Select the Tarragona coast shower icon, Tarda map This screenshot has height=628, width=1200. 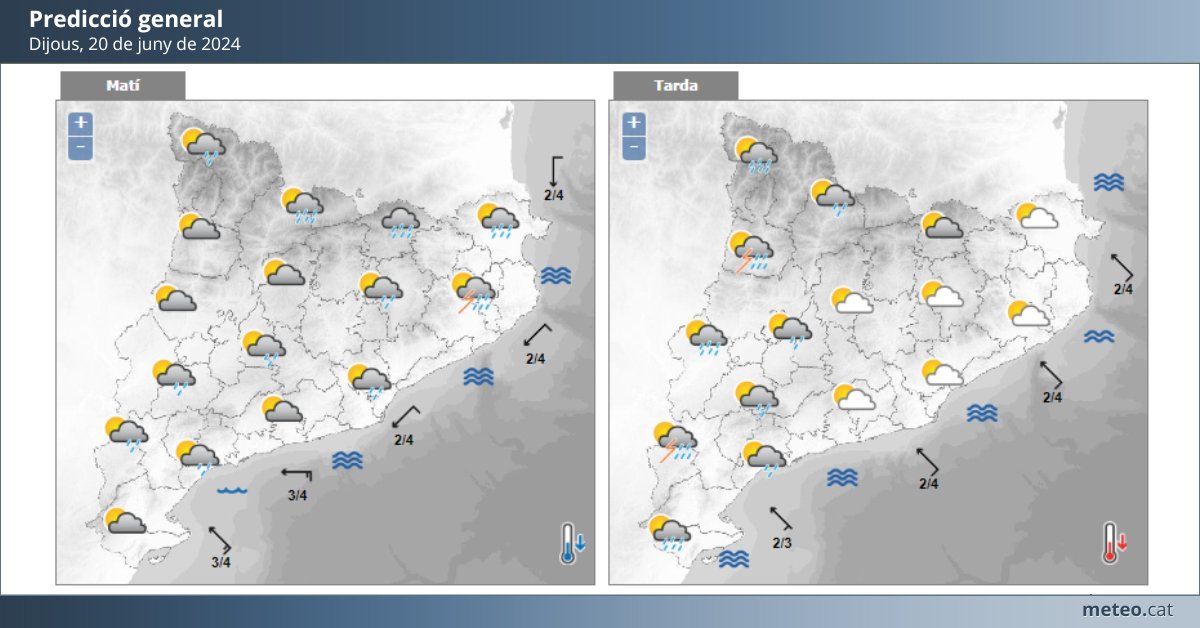coord(764,459)
